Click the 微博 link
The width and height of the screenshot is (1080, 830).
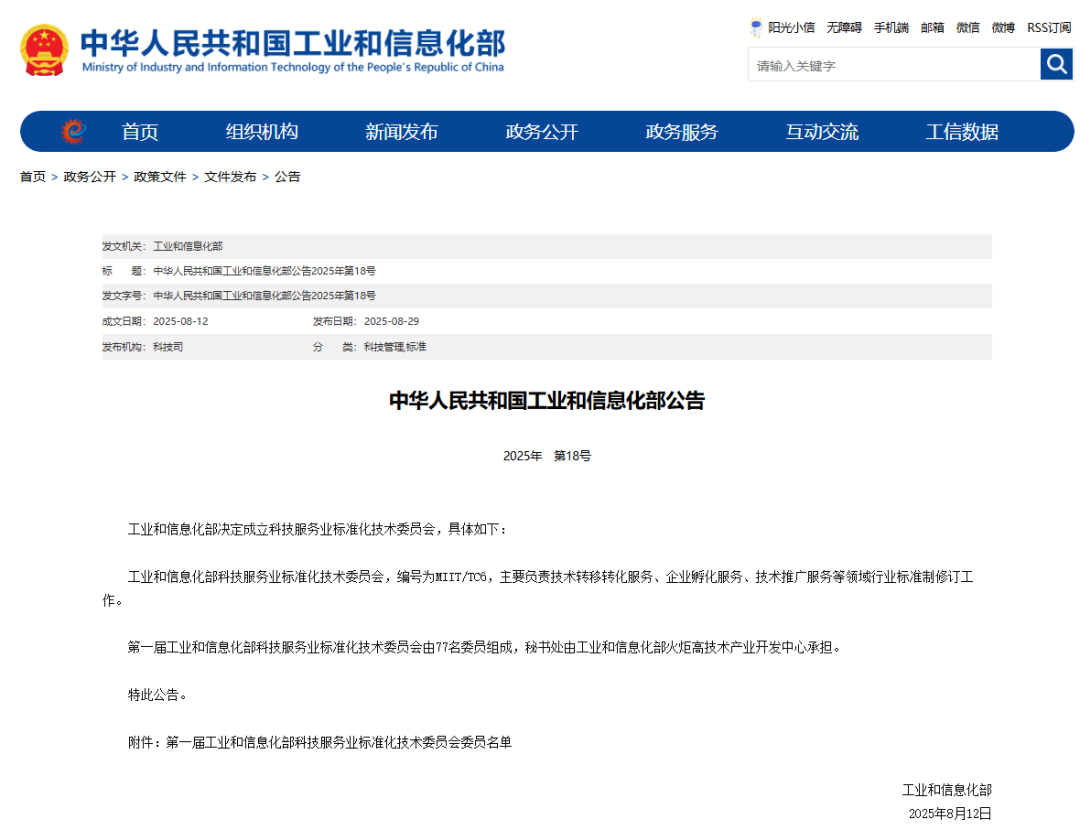(1004, 28)
